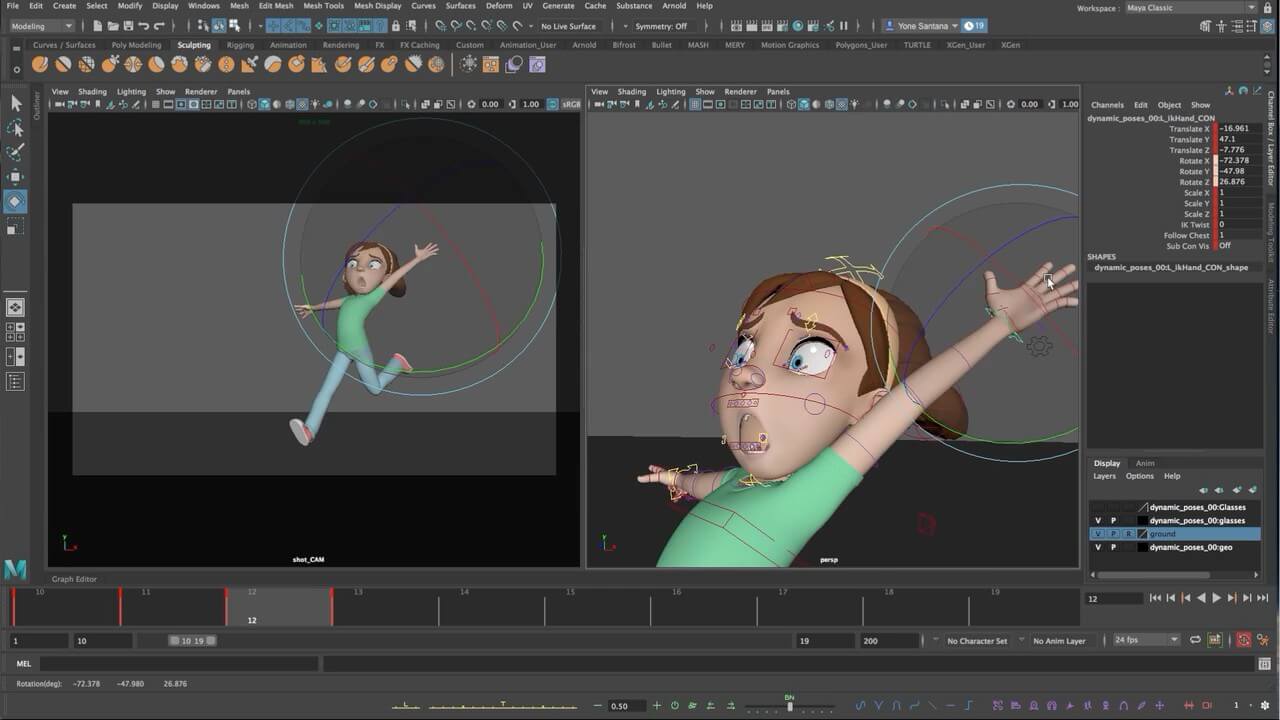The width and height of the screenshot is (1280, 720).
Task: Switch to the Rigging shelf tab
Action: click(240, 45)
